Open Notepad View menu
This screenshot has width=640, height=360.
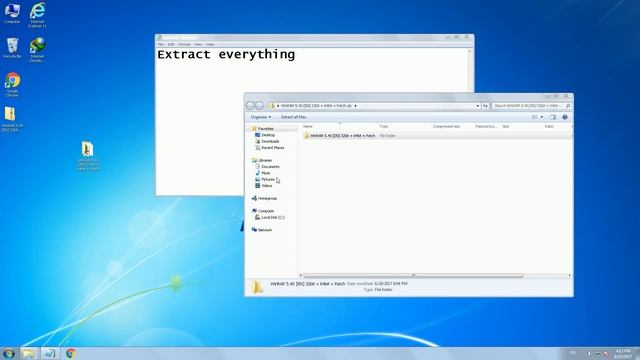pyautogui.click(x=198, y=44)
